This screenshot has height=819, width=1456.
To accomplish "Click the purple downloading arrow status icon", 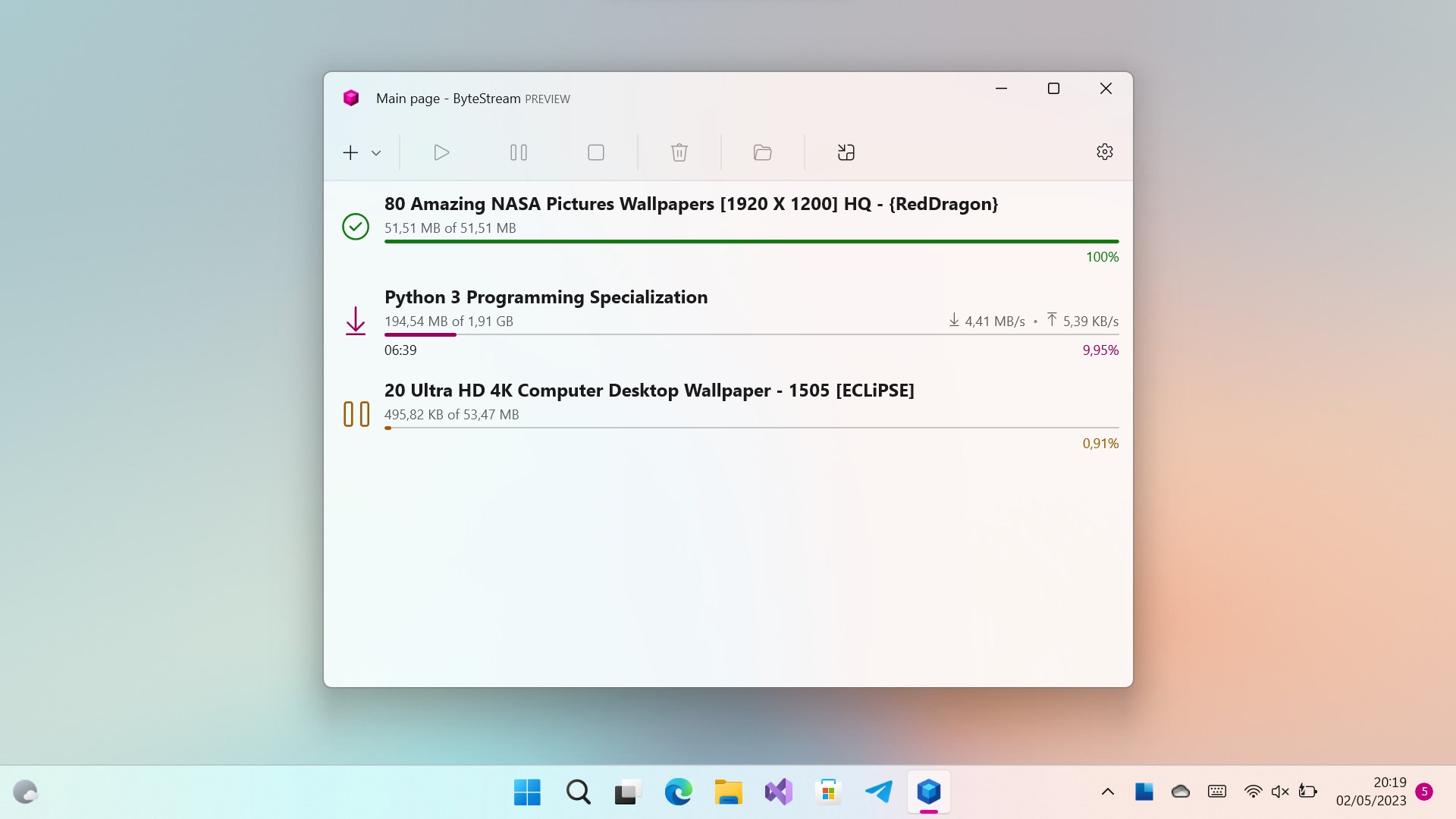I will point(355,321).
